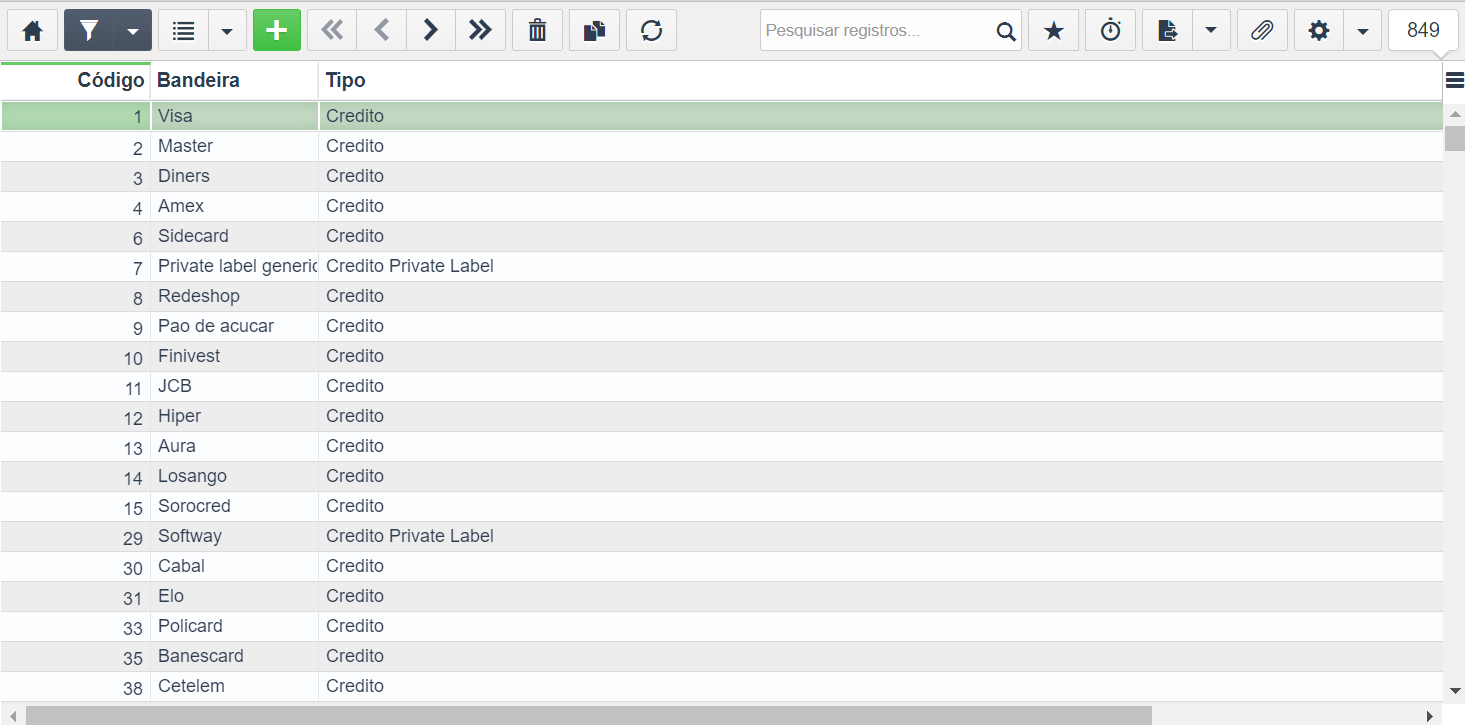Click the Credito cell in the JCB row

coord(880,386)
